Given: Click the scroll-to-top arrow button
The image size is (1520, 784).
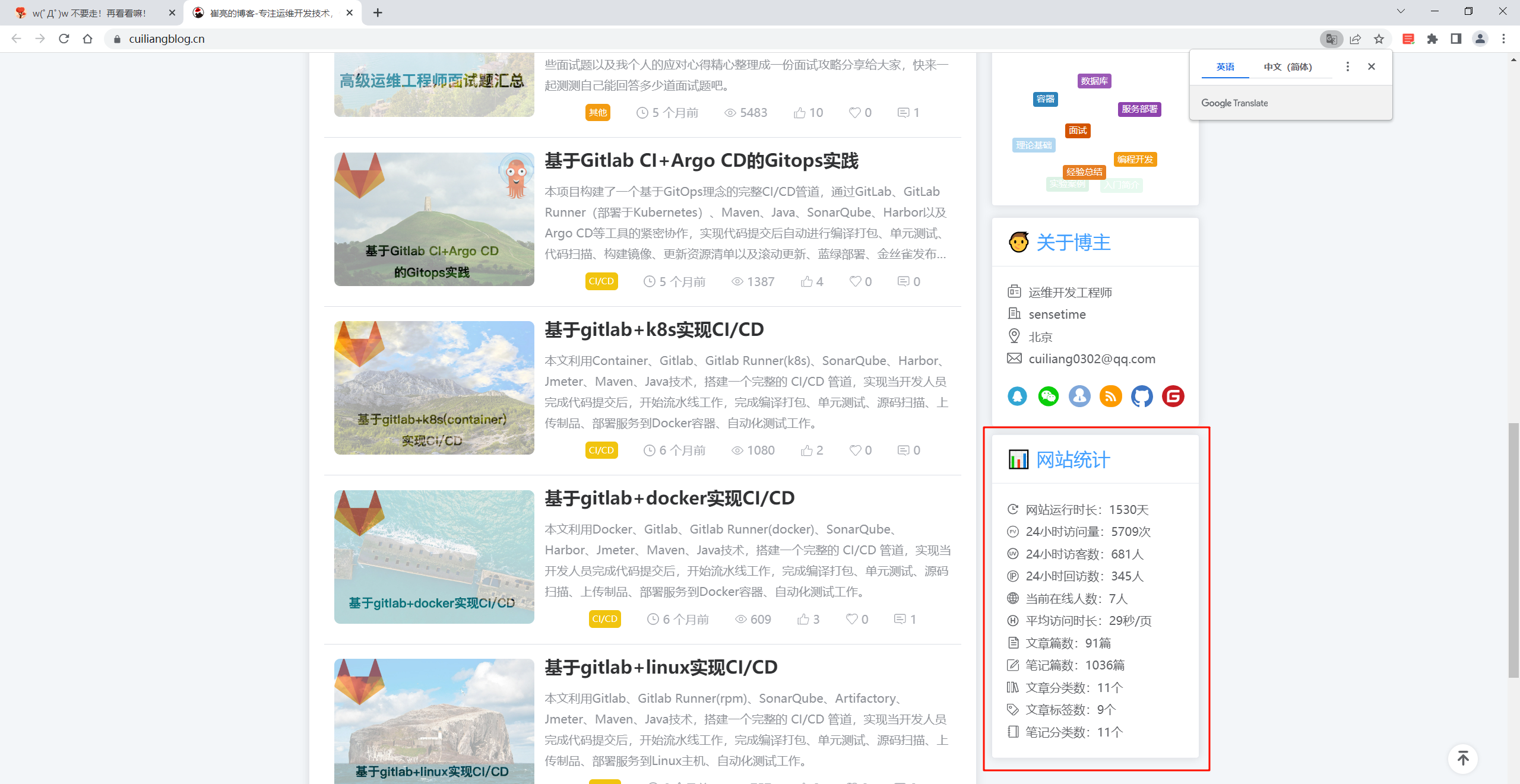Looking at the screenshot, I should tap(1463, 758).
